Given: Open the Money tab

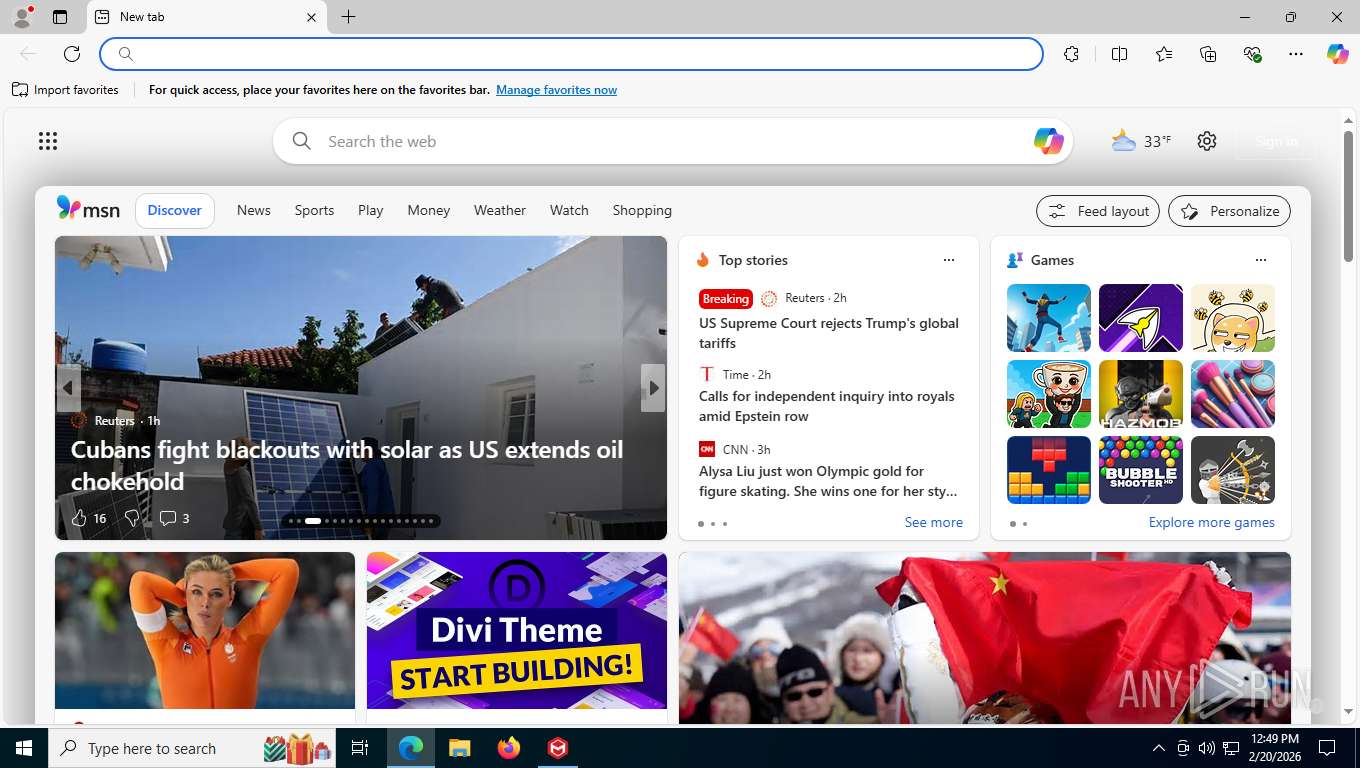Looking at the screenshot, I should tap(429, 210).
